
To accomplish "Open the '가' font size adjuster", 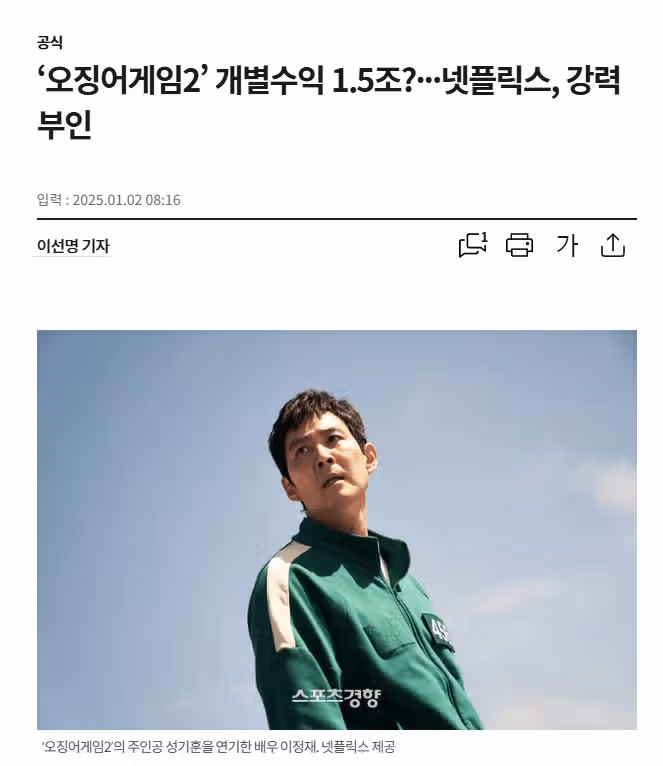I will 567,245.
